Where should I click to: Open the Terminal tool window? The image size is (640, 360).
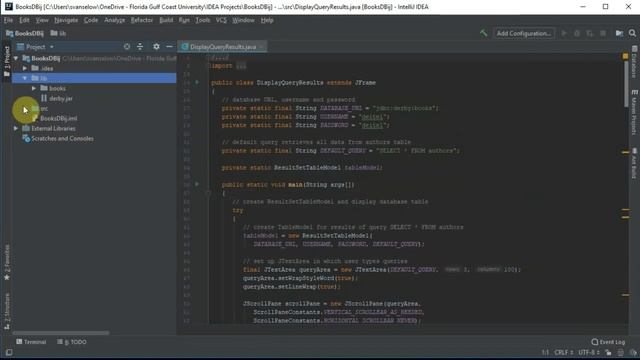coord(31,342)
